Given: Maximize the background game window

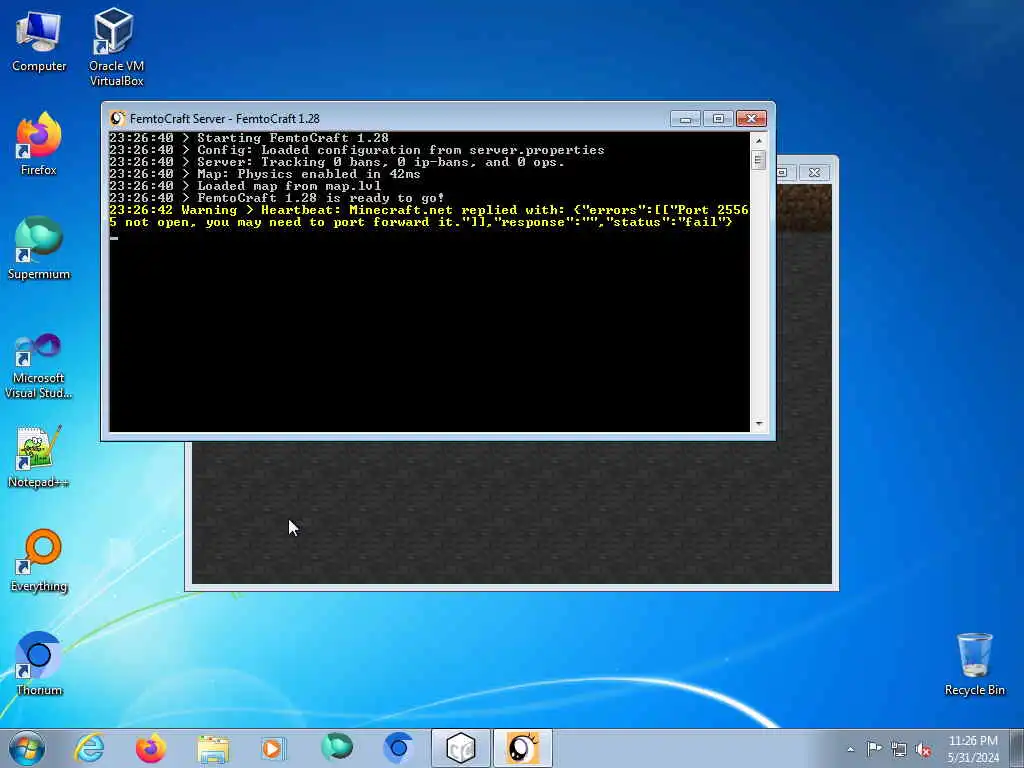Looking at the screenshot, I should pos(784,172).
